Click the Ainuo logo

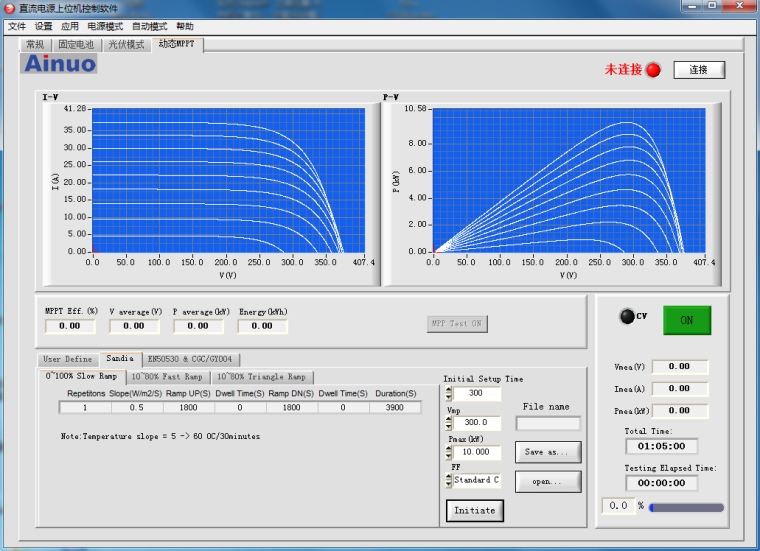(x=60, y=64)
